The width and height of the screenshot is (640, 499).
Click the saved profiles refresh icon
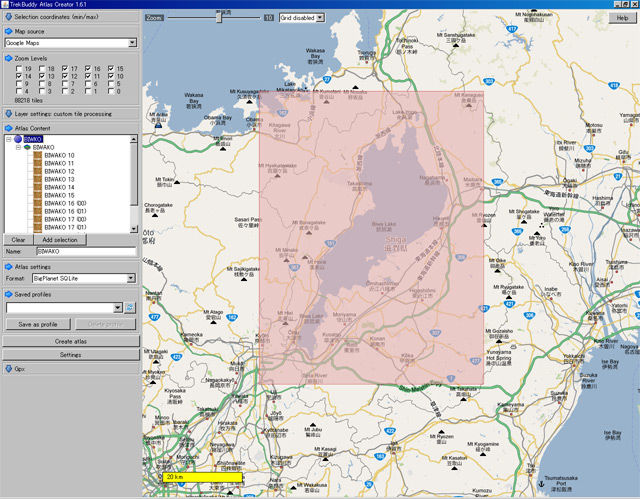pyautogui.click(x=130, y=308)
